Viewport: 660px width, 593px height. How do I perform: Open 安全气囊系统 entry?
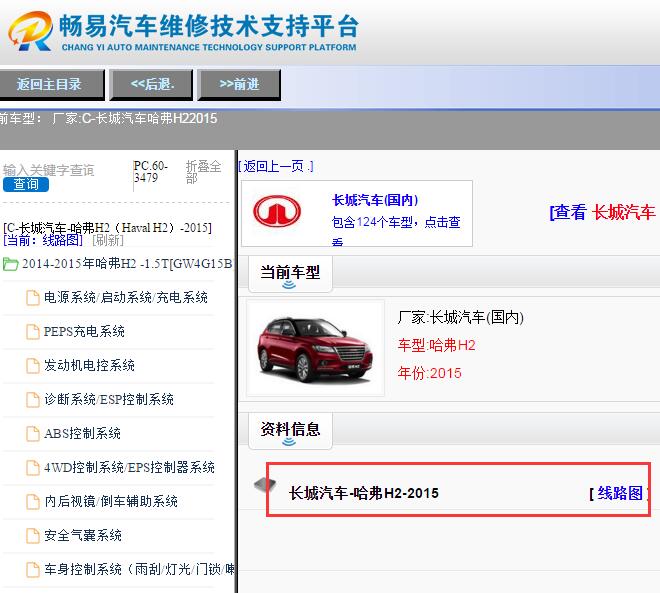tap(83, 536)
